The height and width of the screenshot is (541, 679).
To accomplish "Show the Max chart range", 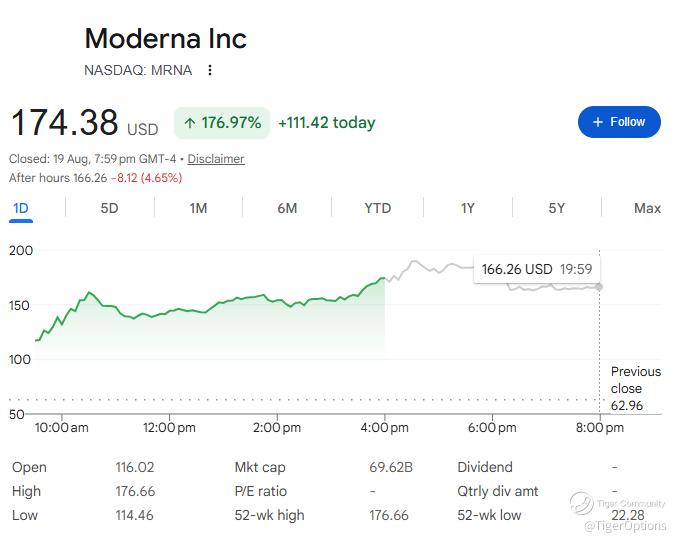I will pos(647,208).
